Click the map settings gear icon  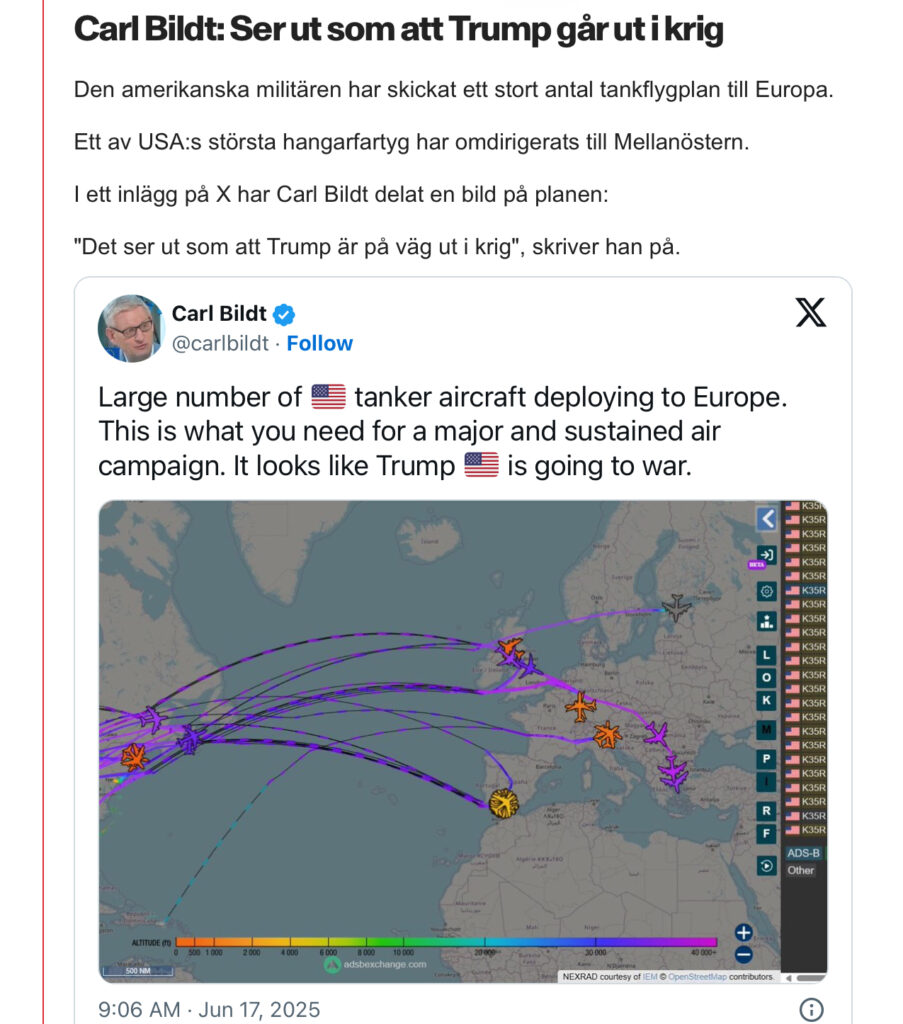(x=767, y=591)
